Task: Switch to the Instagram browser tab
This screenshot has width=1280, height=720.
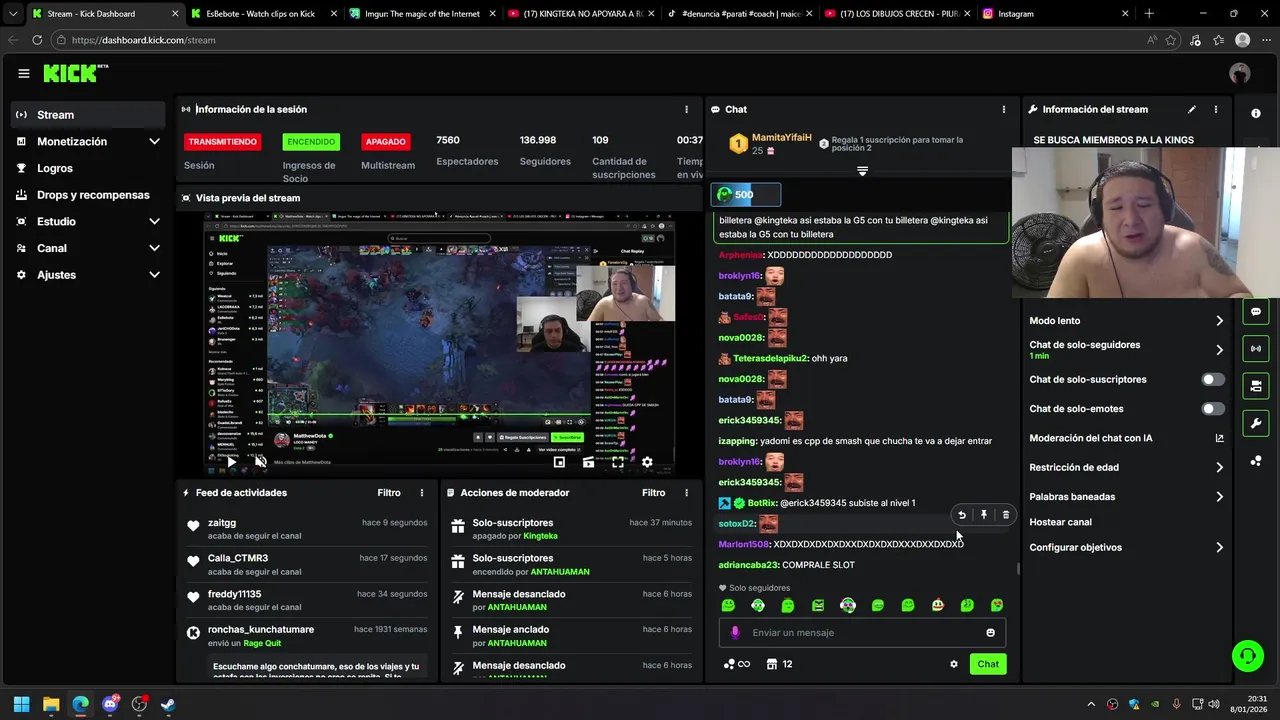Action: click(x=1055, y=14)
